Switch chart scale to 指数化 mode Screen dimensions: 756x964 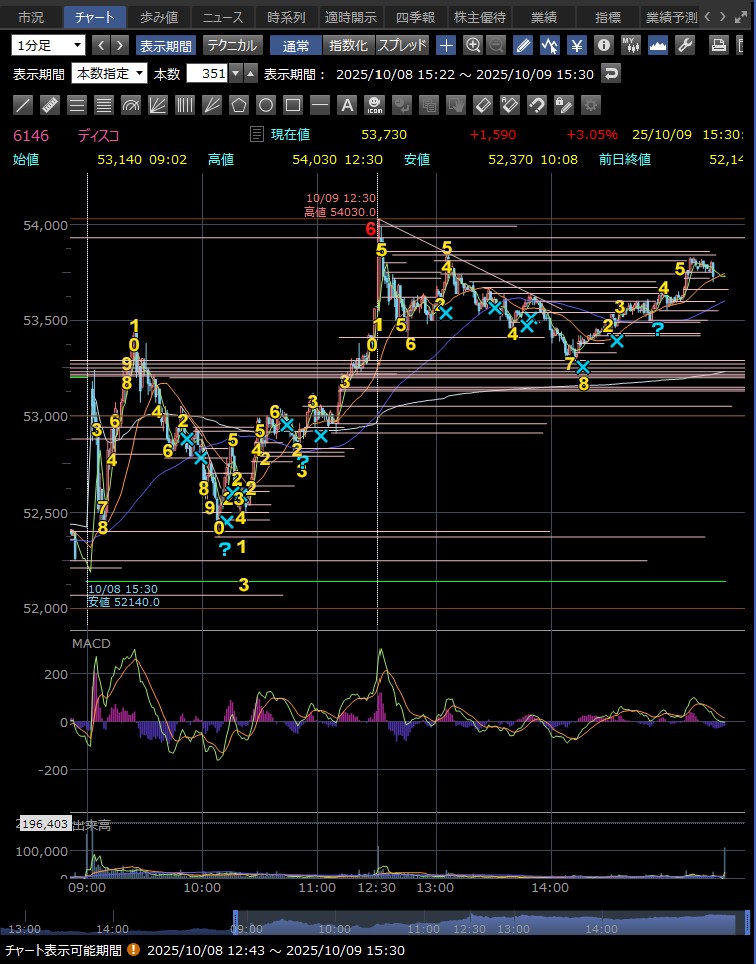tap(348, 45)
